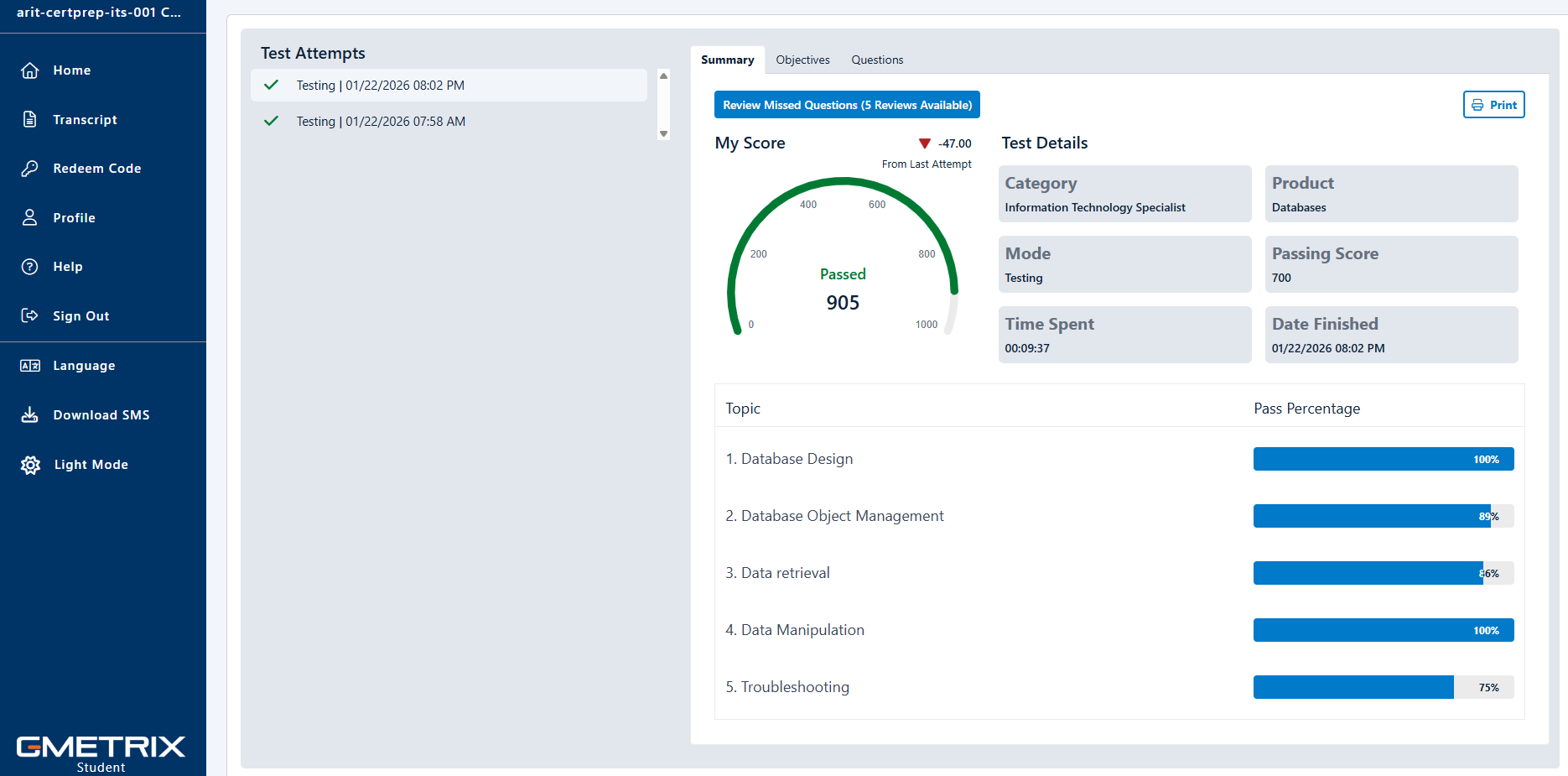The width and height of the screenshot is (1568, 776).
Task: Click the Help question mark icon
Action: [30, 267]
